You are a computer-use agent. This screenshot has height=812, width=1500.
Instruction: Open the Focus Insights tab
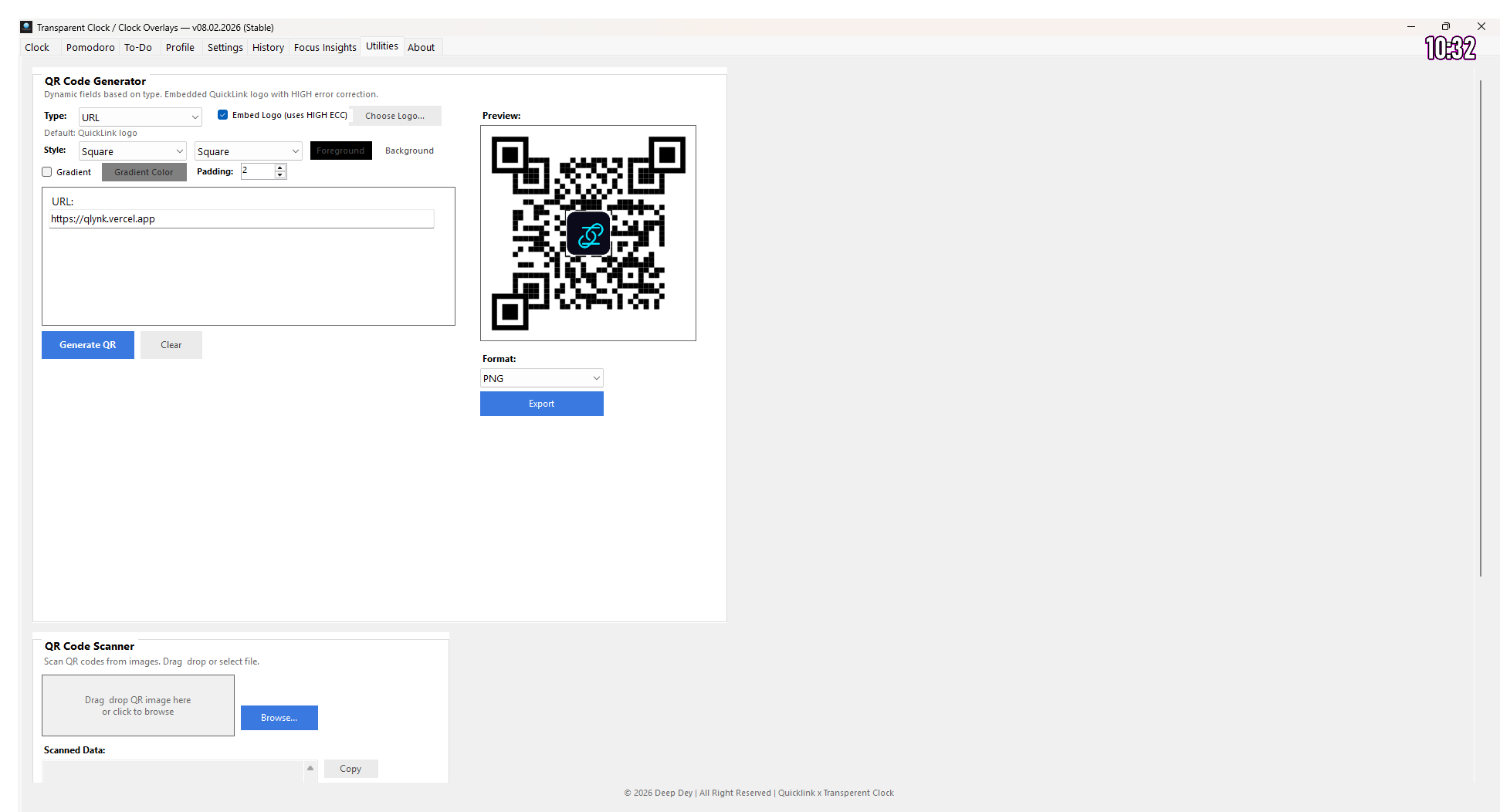click(325, 47)
